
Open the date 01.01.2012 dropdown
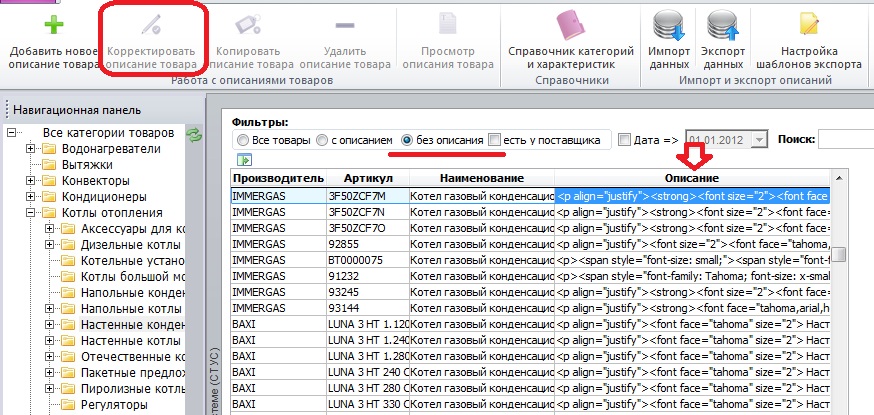759,140
